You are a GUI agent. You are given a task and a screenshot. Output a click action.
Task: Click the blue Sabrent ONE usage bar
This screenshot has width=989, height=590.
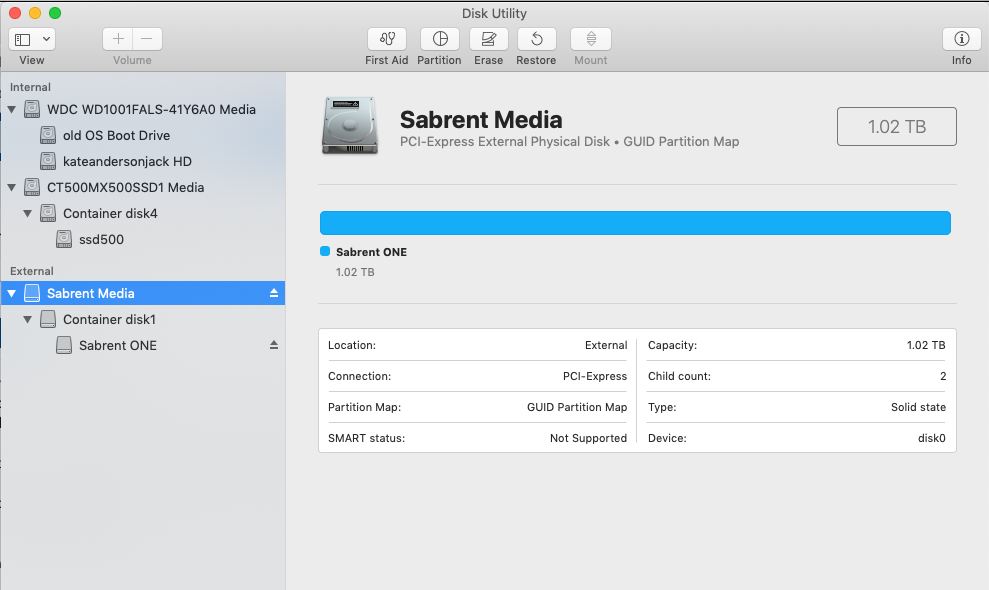click(635, 223)
